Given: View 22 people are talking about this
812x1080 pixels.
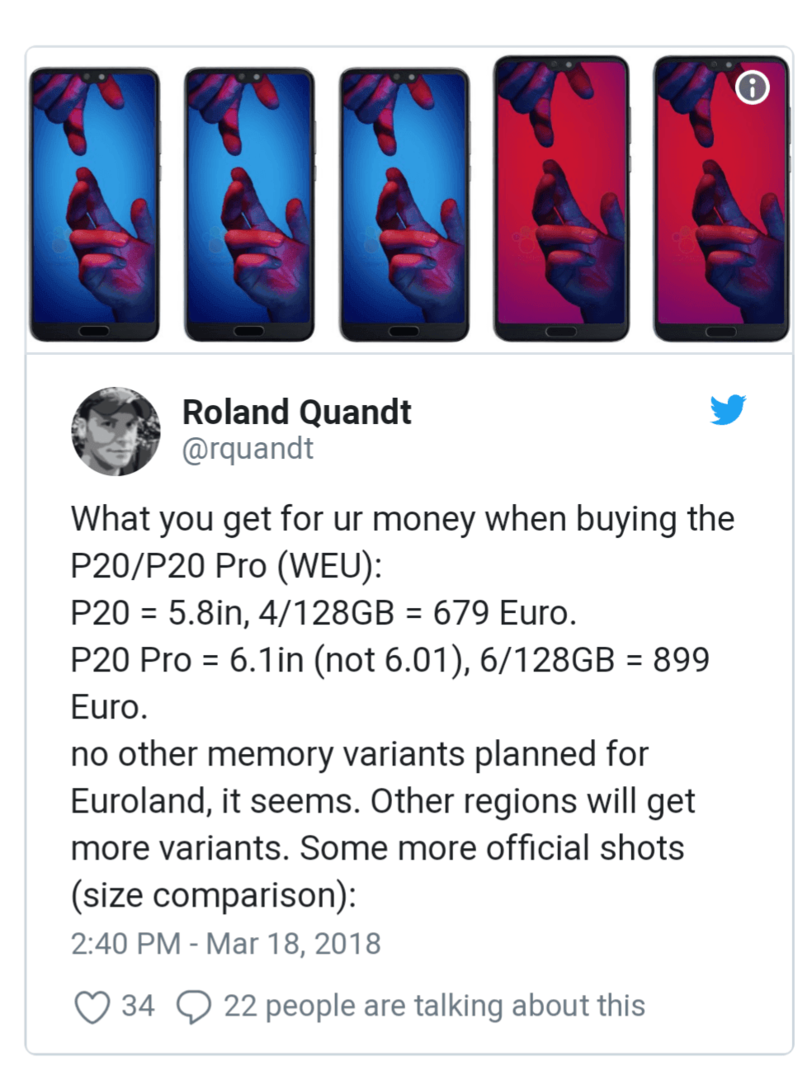Looking at the screenshot, I should [434, 1006].
